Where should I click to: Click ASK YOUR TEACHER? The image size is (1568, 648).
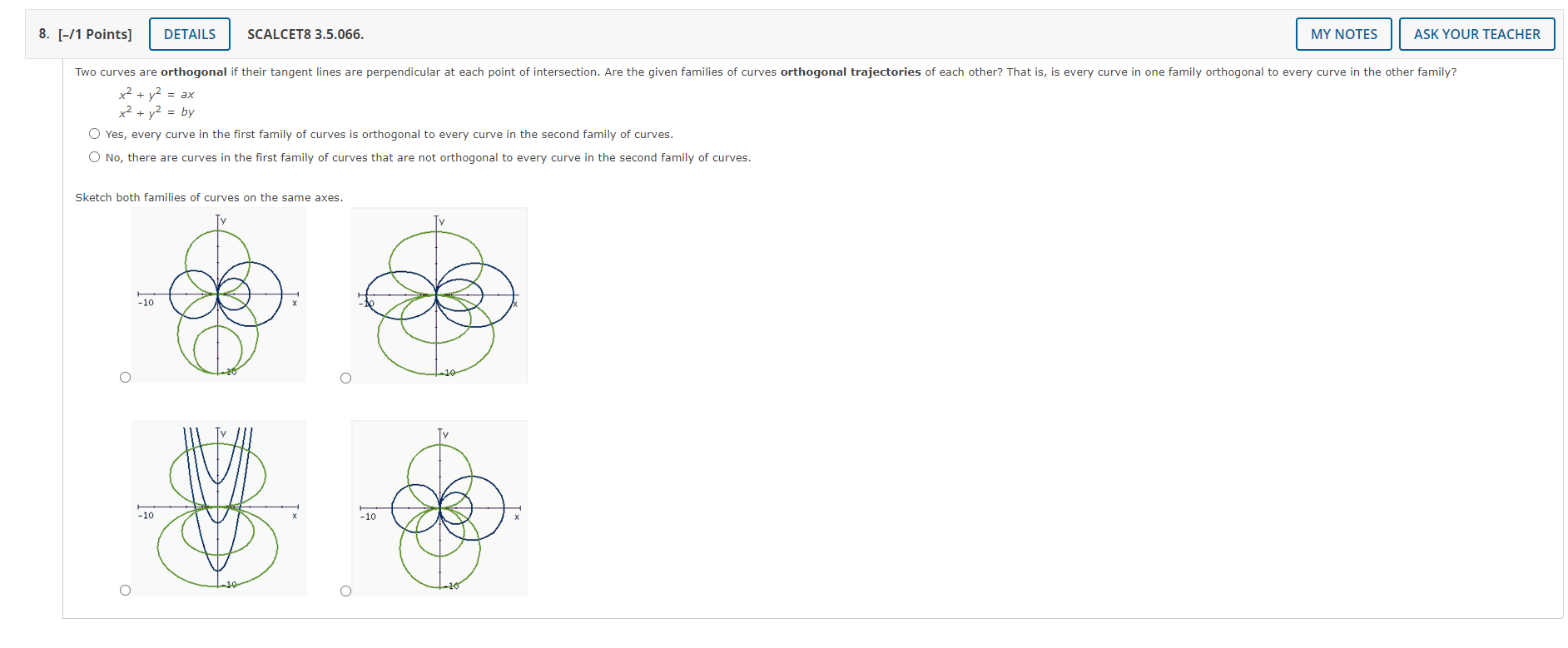(x=1477, y=34)
